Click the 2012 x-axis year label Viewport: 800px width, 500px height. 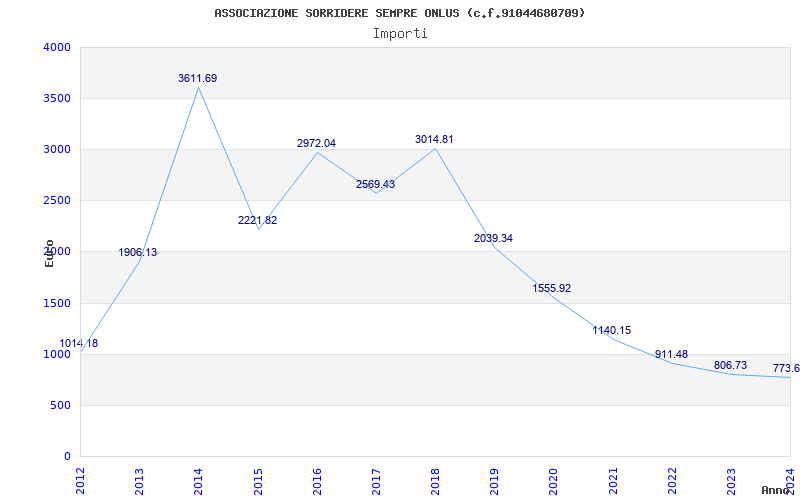[x=80, y=480]
